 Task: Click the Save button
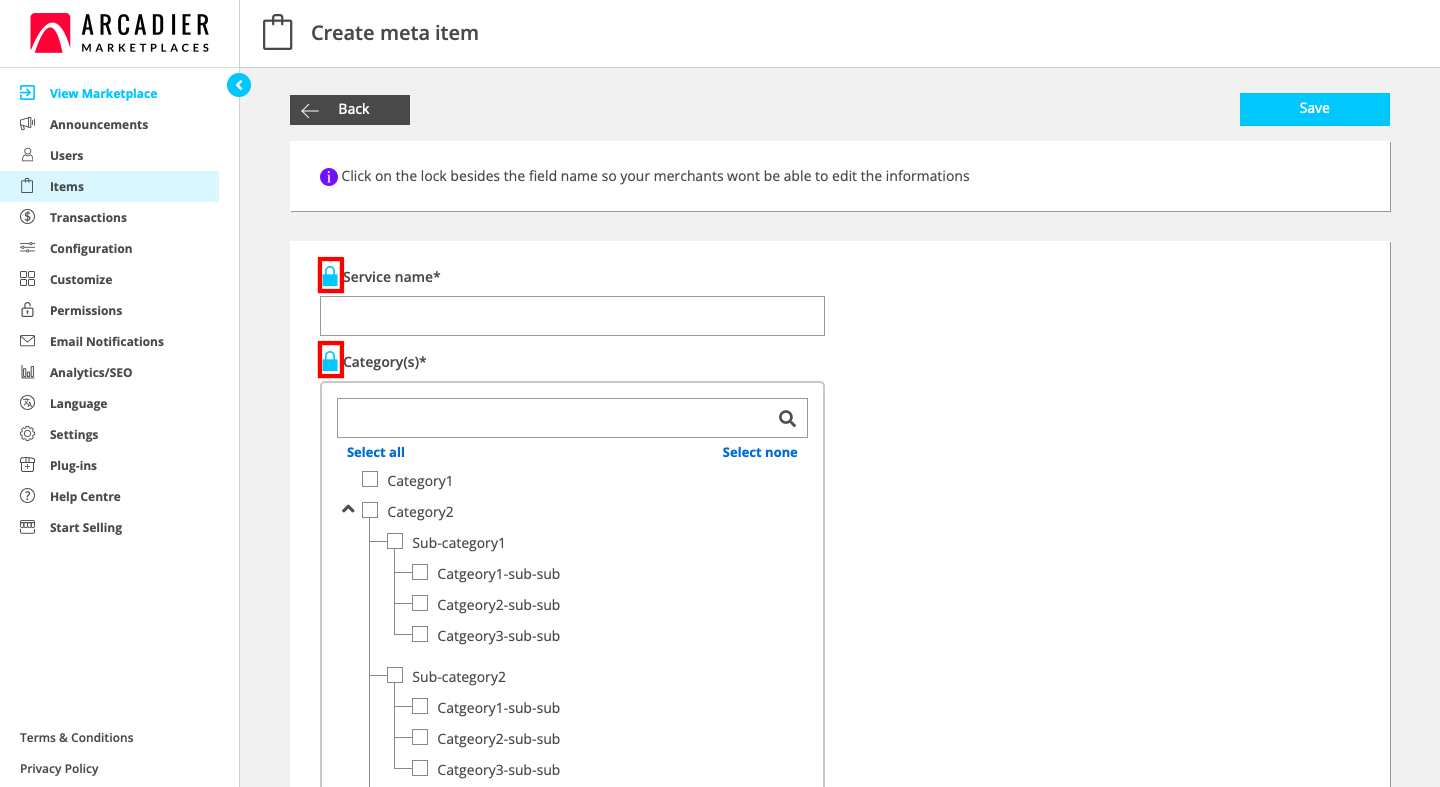(1315, 109)
